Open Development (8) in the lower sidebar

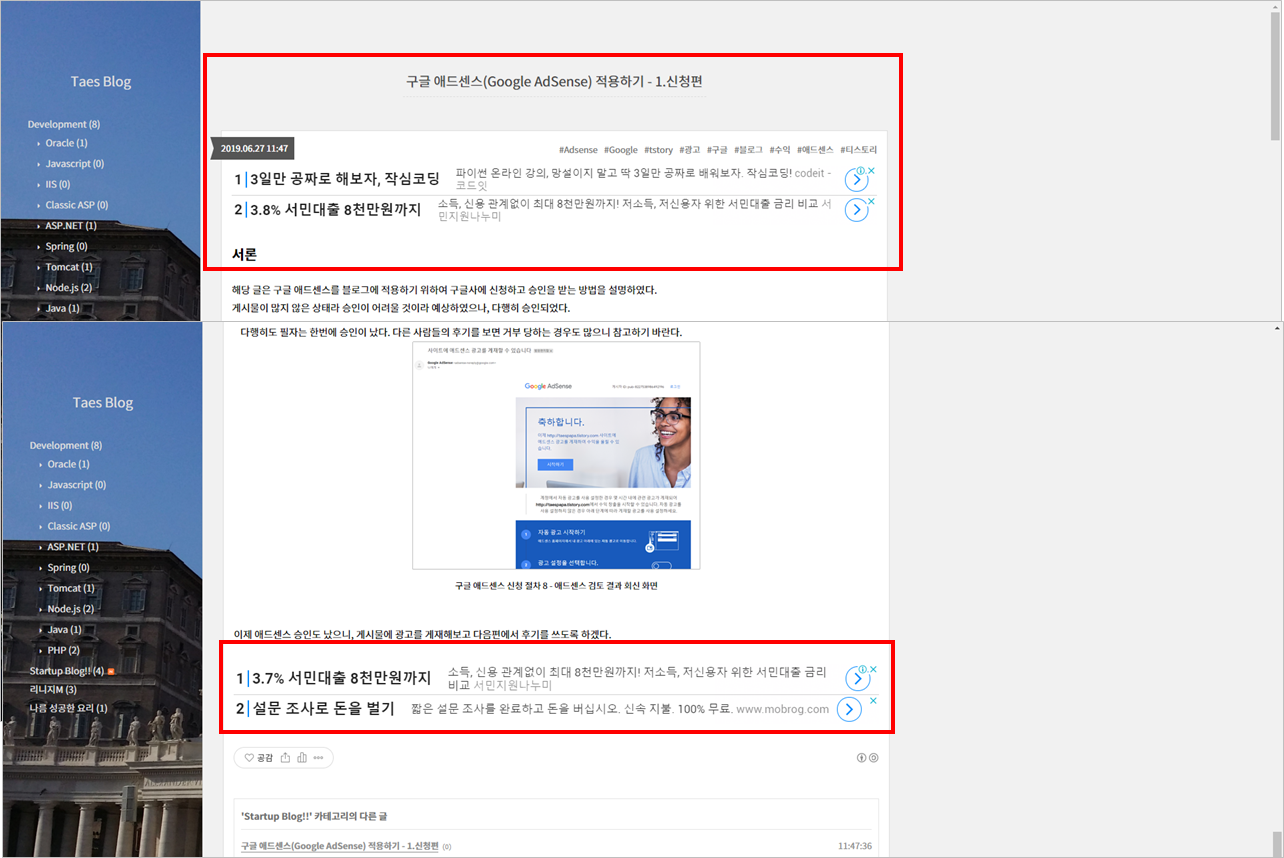pyautogui.click(x=66, y=446)
